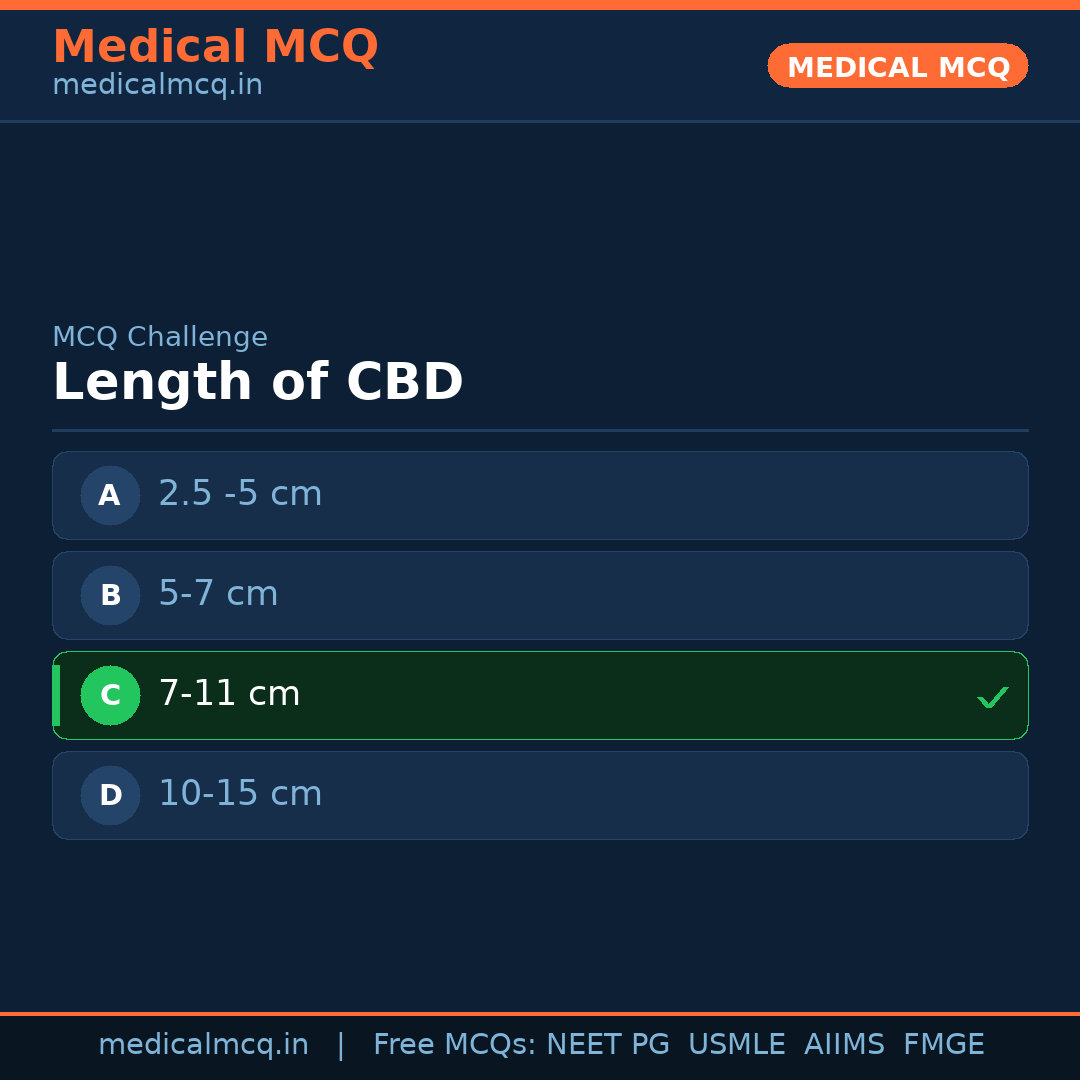Choose the "5-7 cm" answer text
The height and width of the screenshot is (1080, 1080).
tap(218, 594)
